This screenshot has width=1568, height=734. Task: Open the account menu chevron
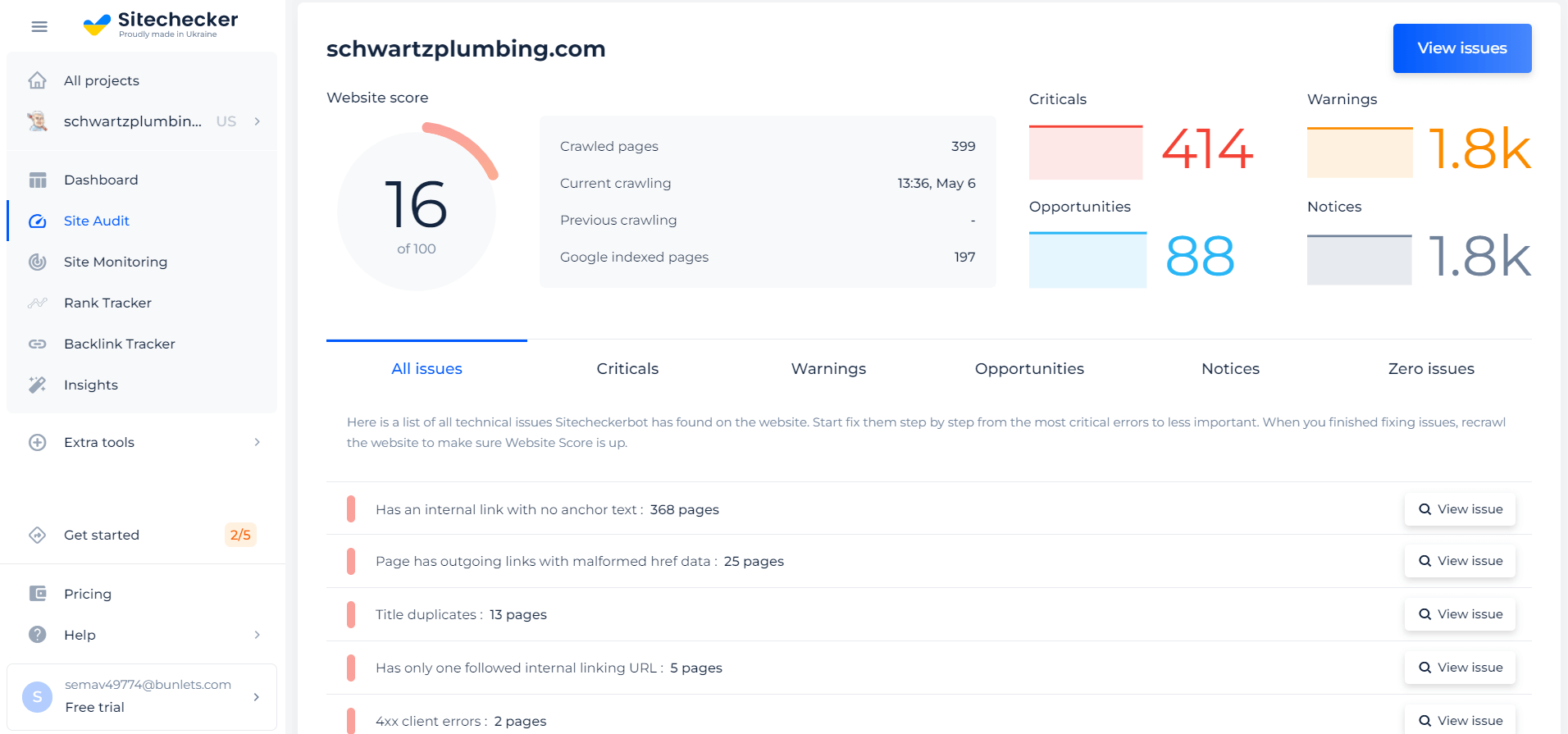pyautogui.click(x=257, y=697)
